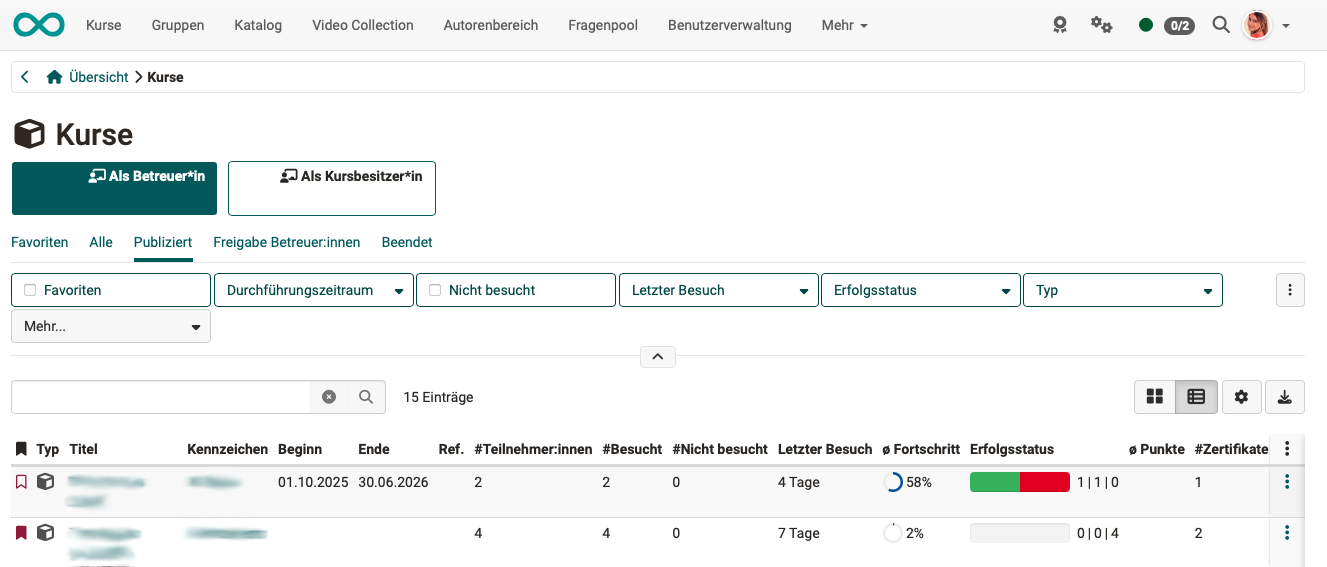Image resolution: width=1327 pixels, height=567 pixels.
Task: Switch to table list view
Action: 1196,397
